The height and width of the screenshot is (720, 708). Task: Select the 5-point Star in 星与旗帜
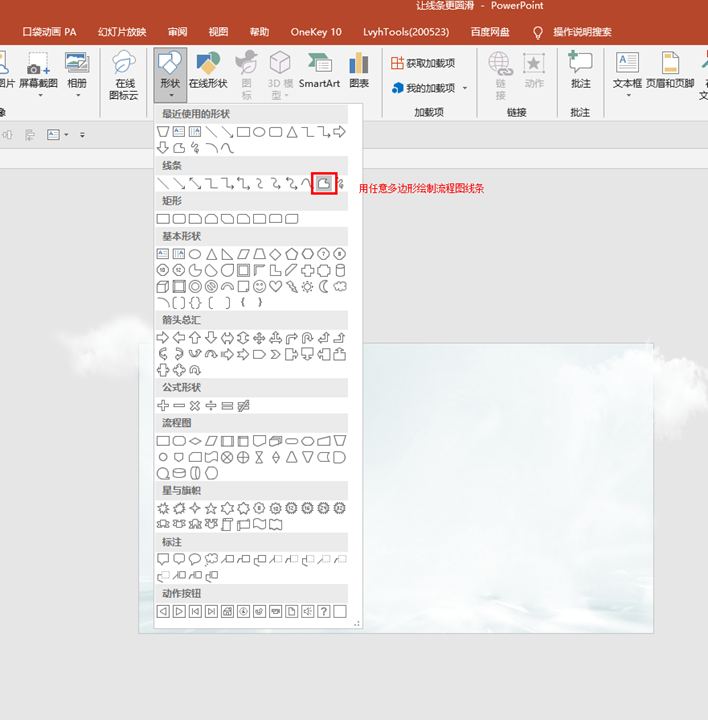pyautogui.click(x=211, y=508)
